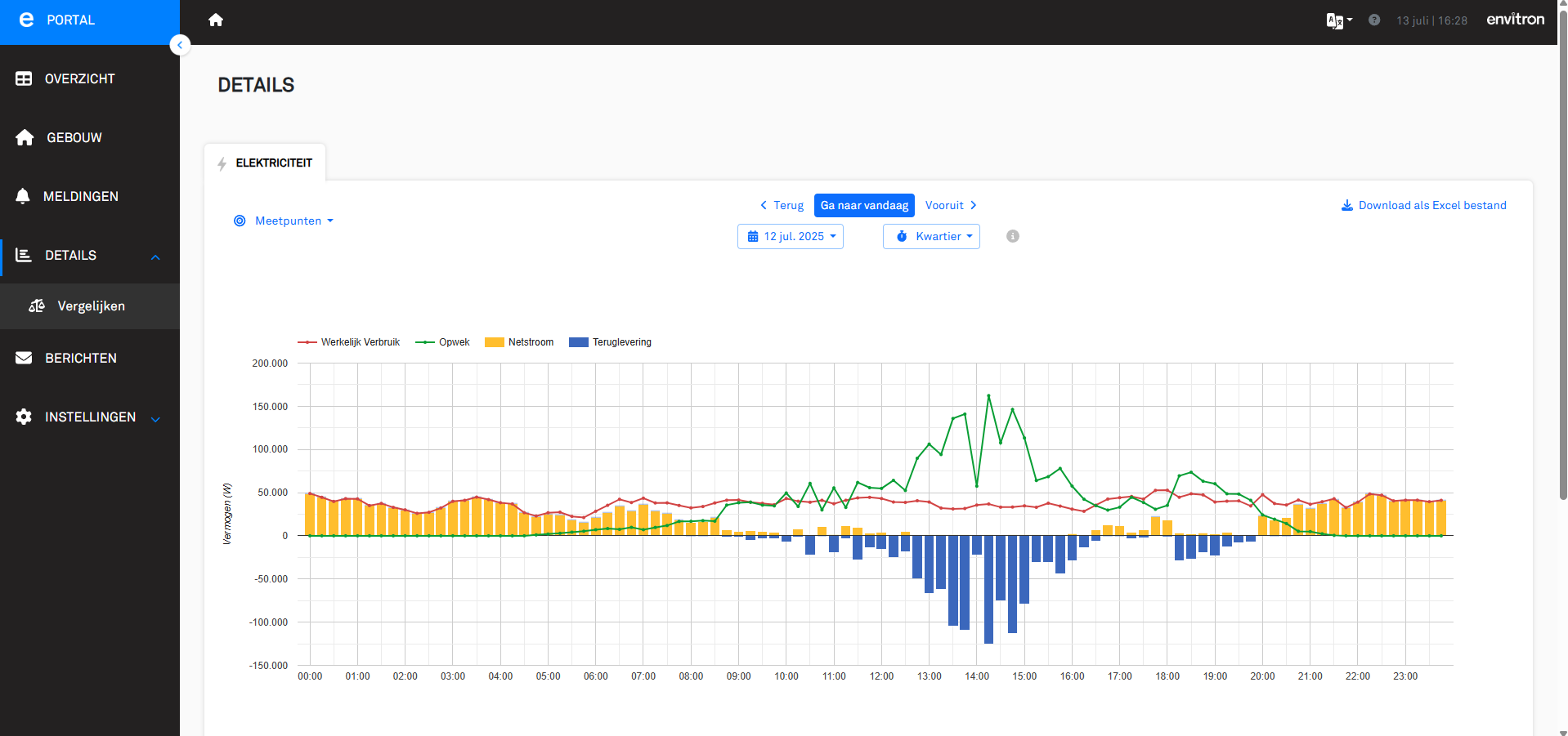This screenshot has height=736, width=1568.
Task: Download als Excel bestand
Action: (1424, 205)
